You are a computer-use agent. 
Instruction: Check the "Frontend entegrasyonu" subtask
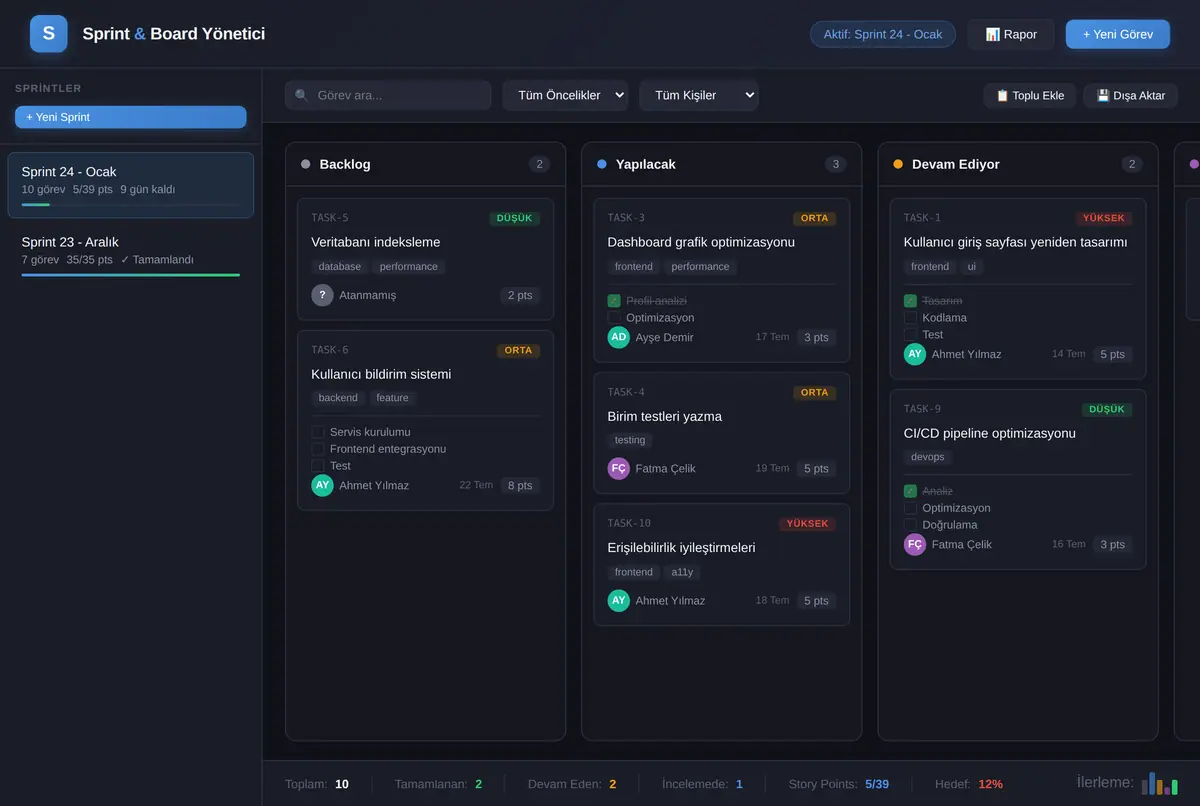[x=318, y=449]
